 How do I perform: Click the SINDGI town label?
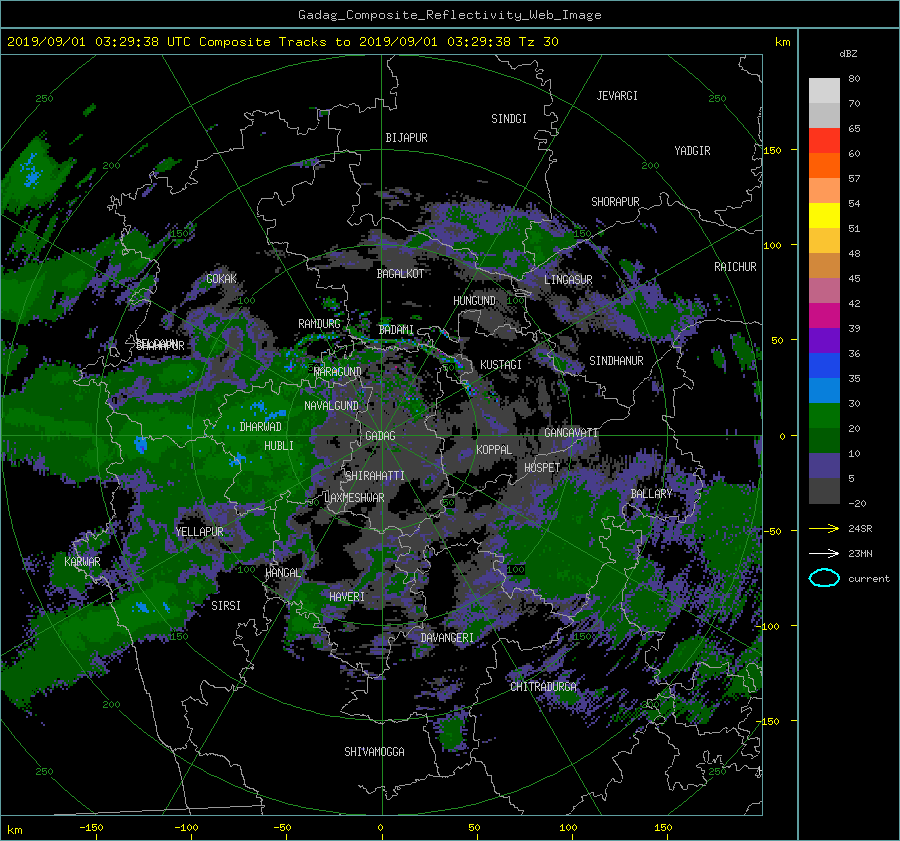(509, 119)
